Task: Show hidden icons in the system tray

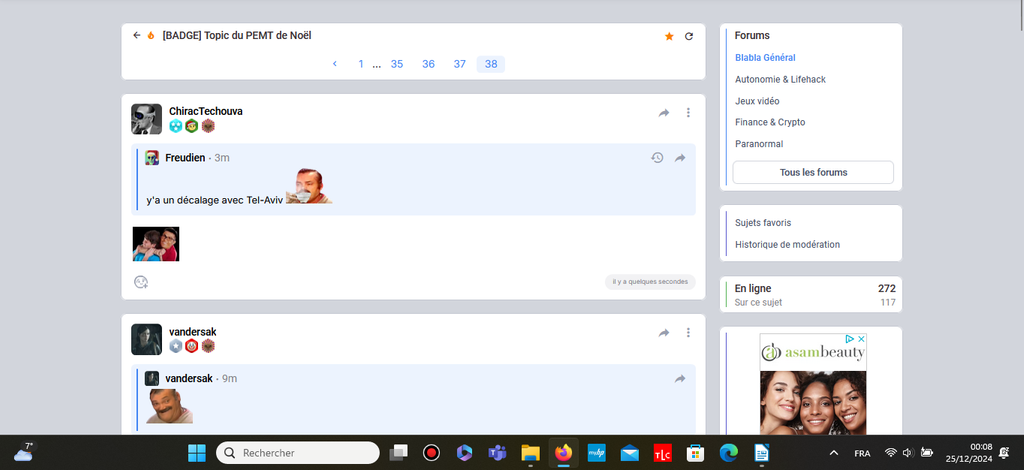Action: click(832, 453)
